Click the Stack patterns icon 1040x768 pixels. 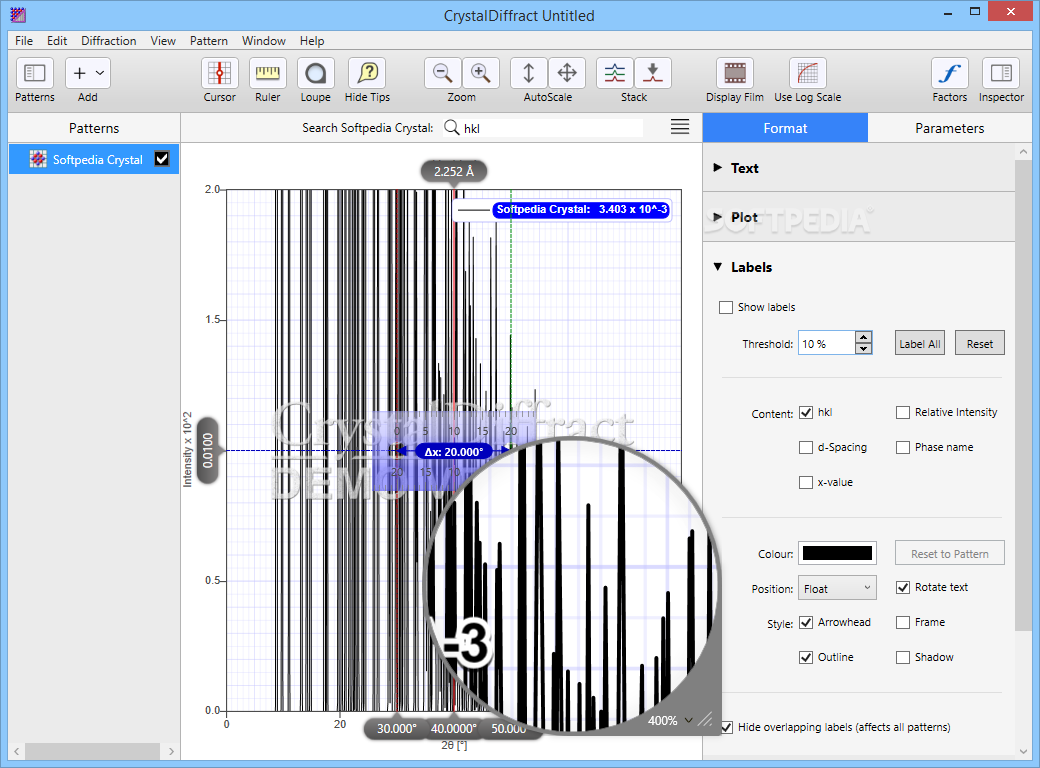coord(615,73)
